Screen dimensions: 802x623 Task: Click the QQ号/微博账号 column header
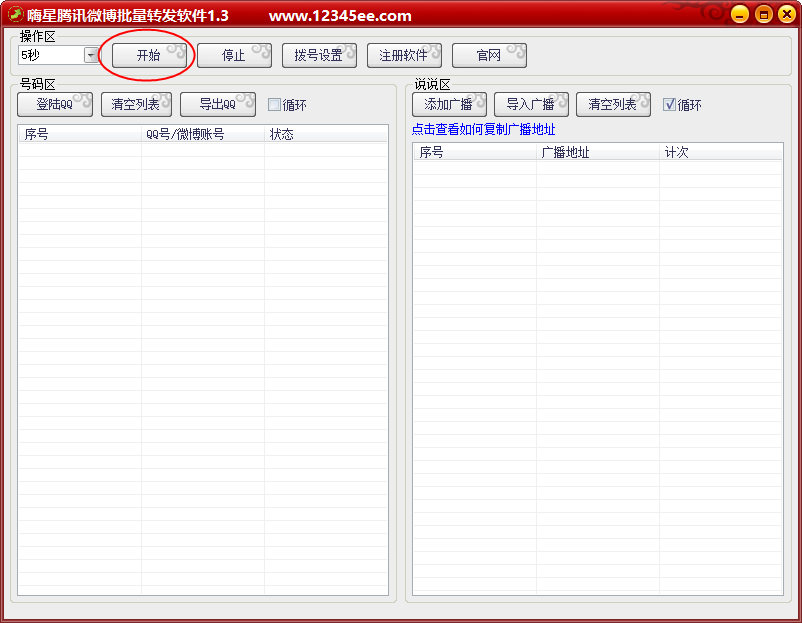click(x=203, y=134)
